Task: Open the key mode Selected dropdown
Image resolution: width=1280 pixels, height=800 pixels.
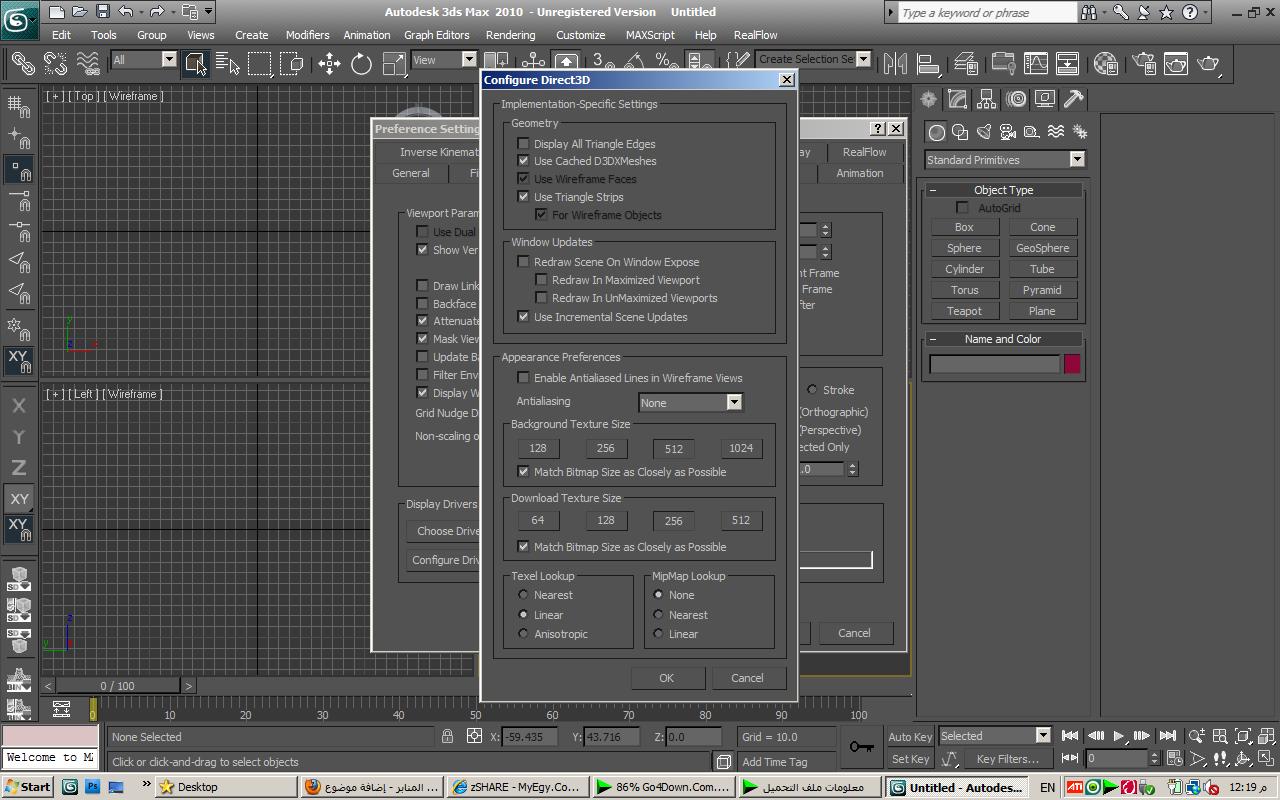Action: [1043, 735]
